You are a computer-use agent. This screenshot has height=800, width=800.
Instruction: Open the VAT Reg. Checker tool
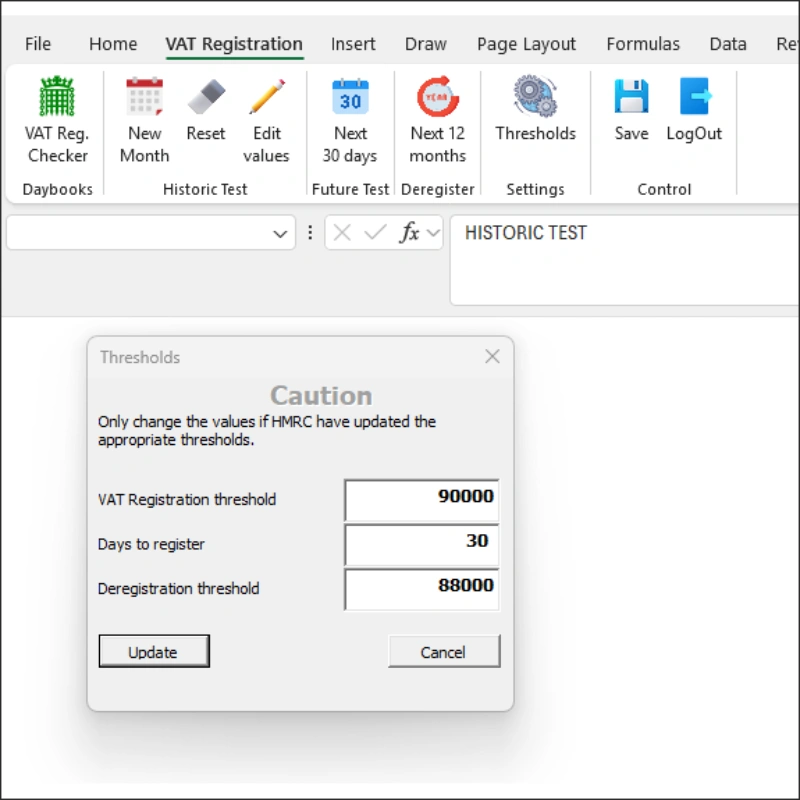57,99
